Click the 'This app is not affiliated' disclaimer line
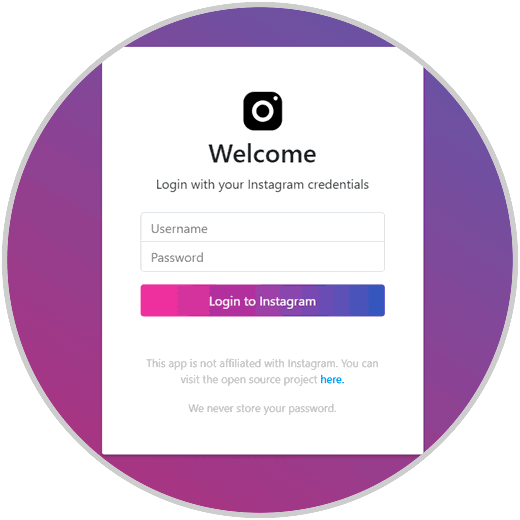Screen dimensions: 520x520 pyautogui.click(x=263, y=363)
